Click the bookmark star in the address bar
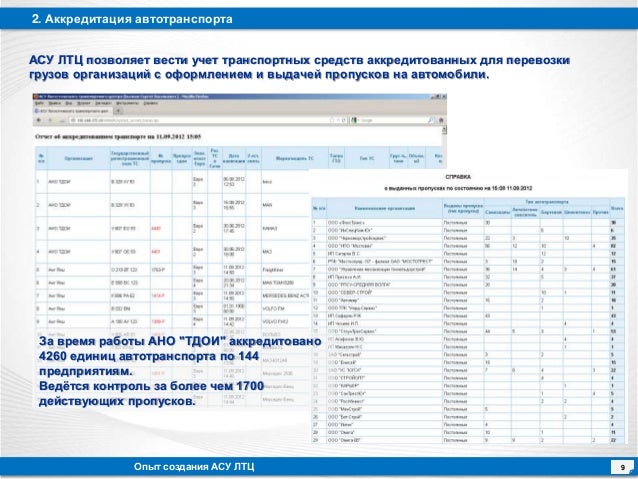 pos(332,120)
